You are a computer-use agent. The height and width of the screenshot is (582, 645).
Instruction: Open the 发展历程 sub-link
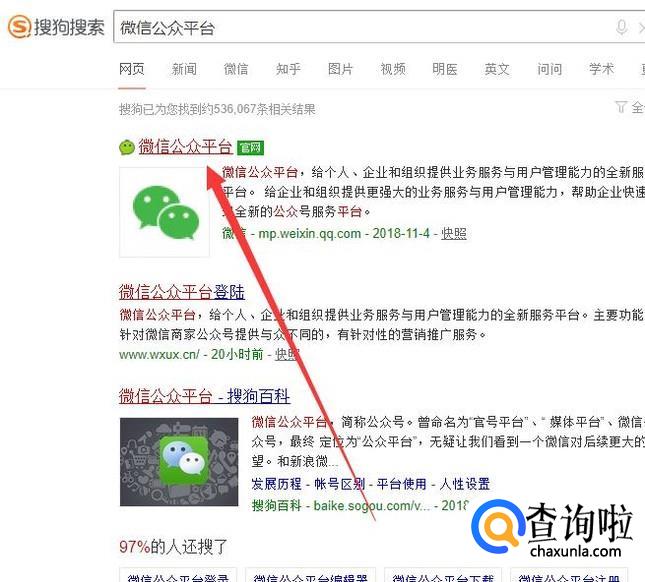coord(276,484)
